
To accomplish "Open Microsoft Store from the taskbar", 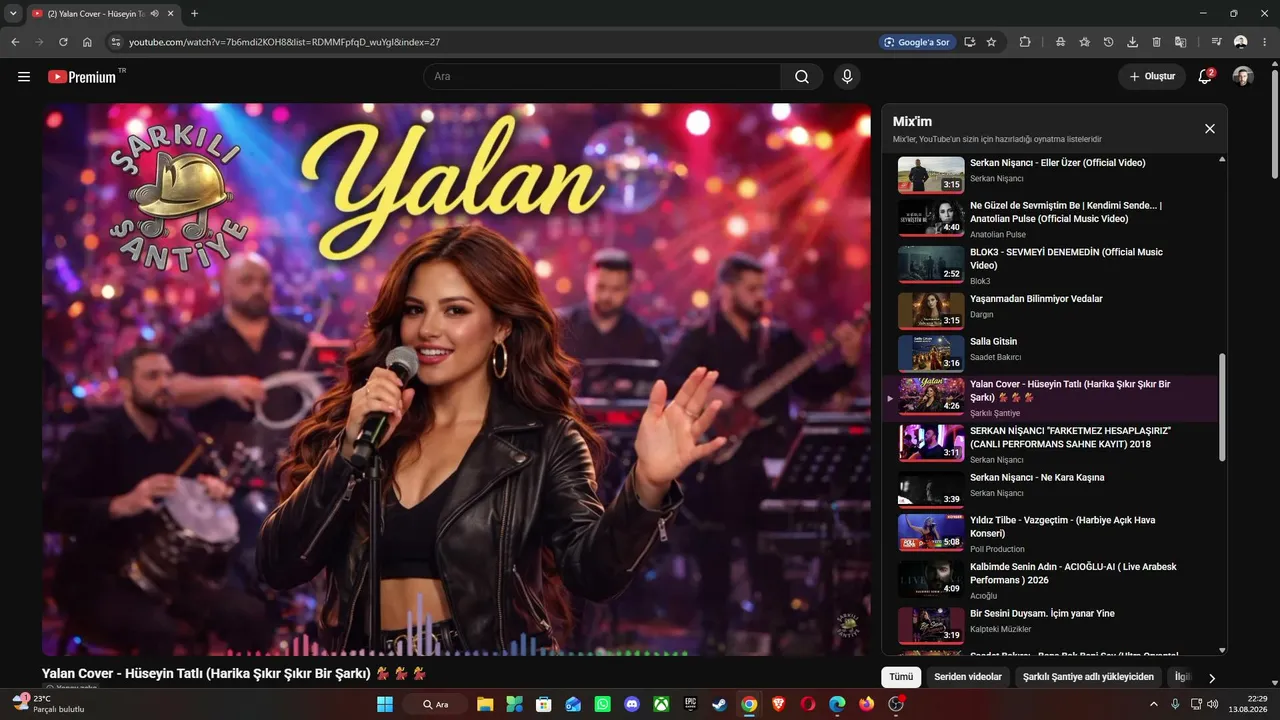I will point(544,704).
